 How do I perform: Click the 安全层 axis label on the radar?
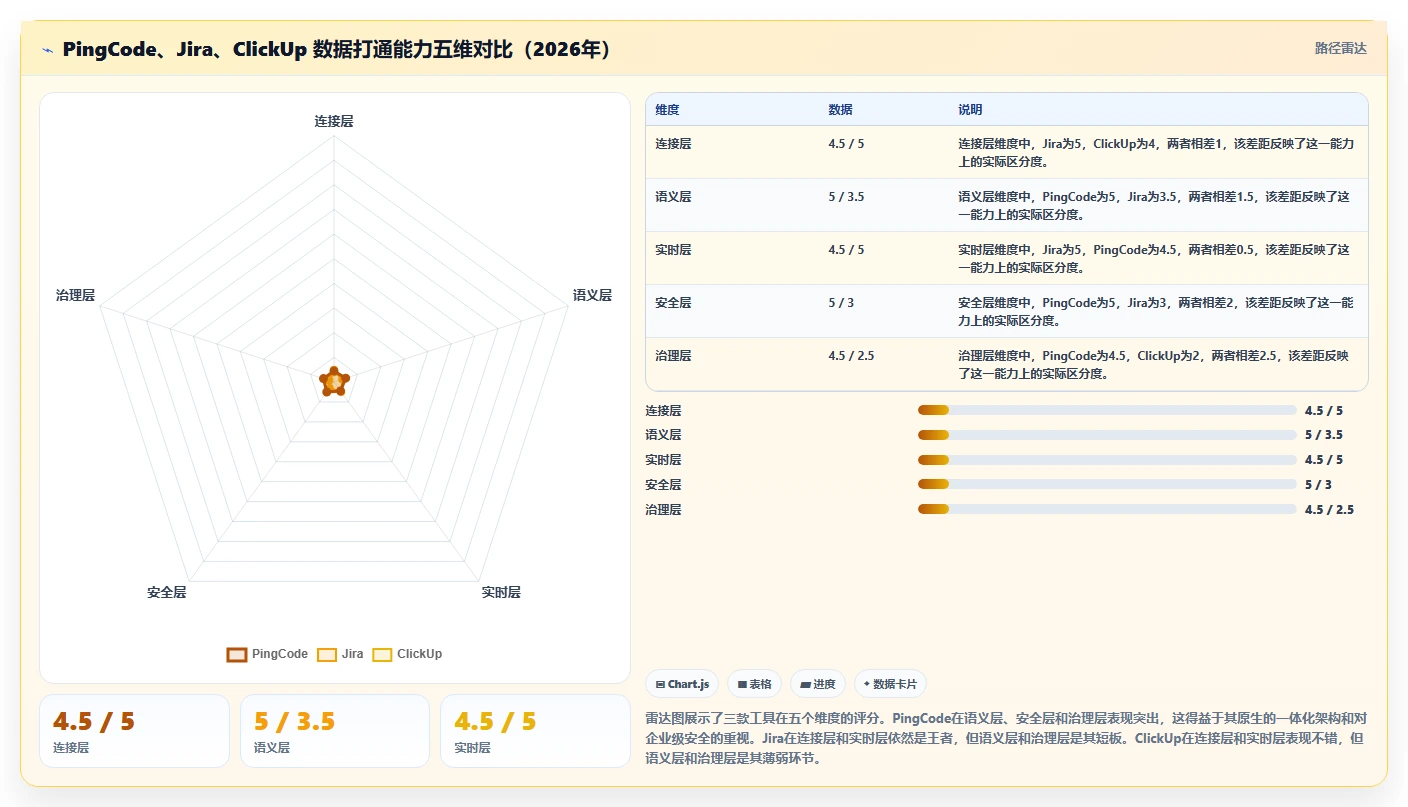[x=167, y=593]
